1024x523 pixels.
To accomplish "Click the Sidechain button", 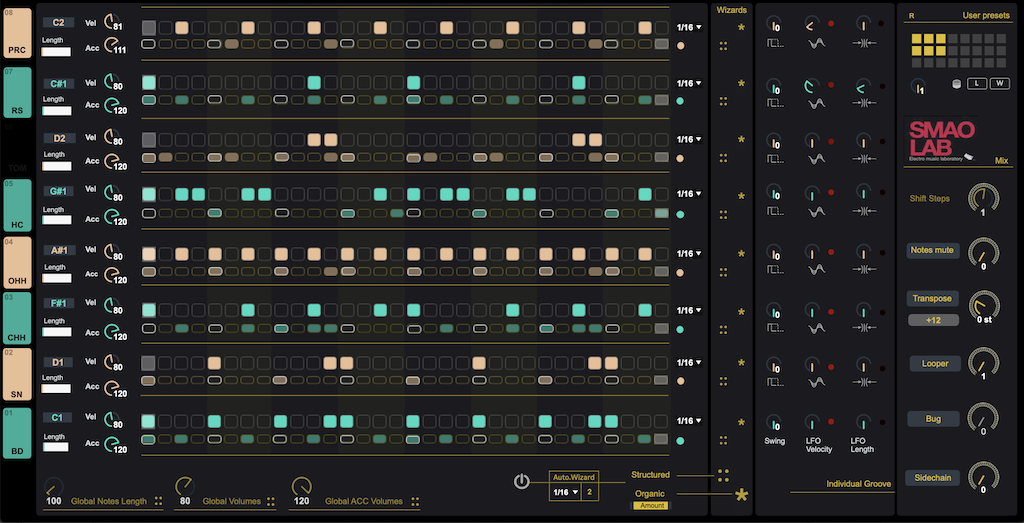I will pos(933,478).
